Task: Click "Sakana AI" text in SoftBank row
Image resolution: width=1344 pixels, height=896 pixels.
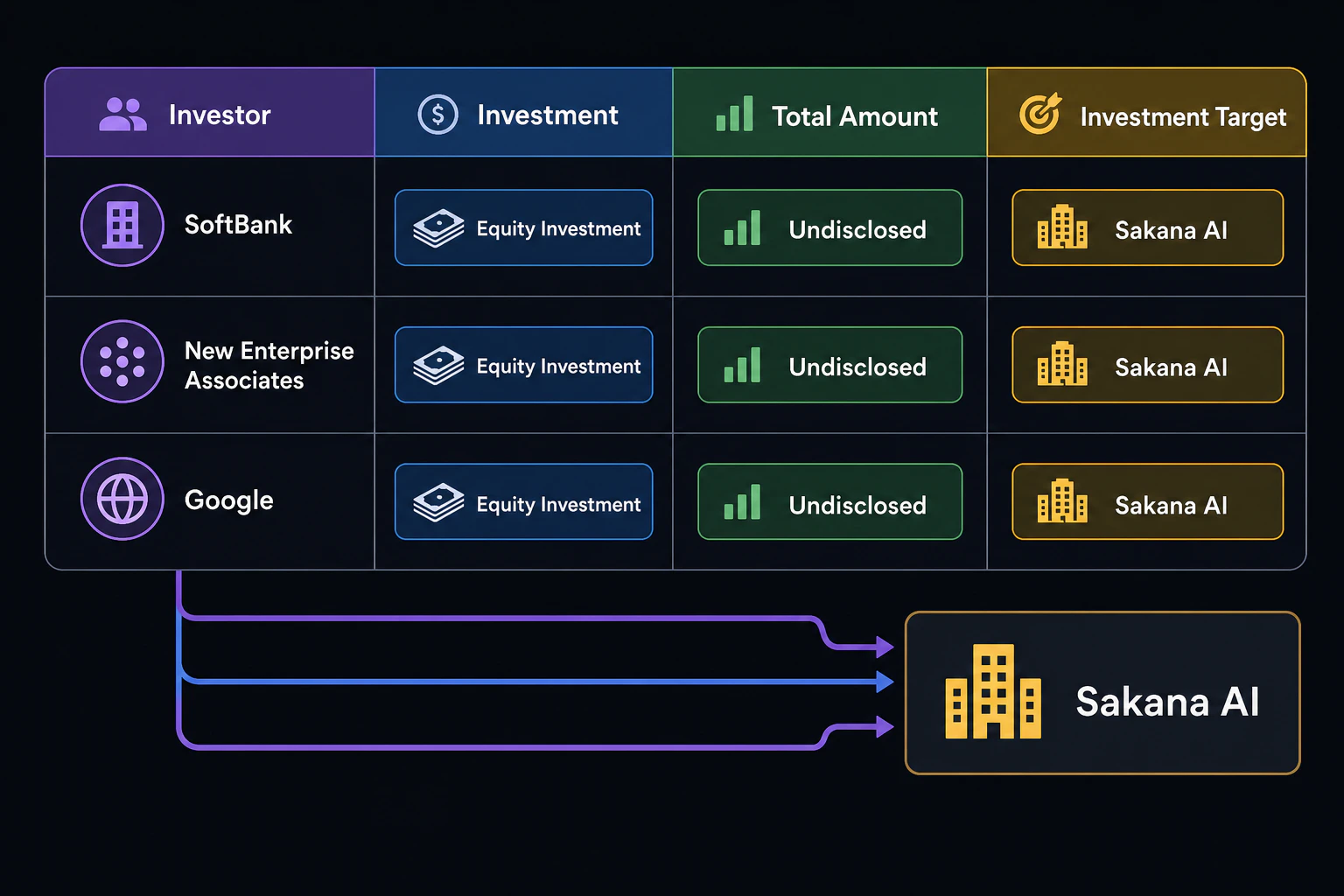Action: tap(1171, 230)
